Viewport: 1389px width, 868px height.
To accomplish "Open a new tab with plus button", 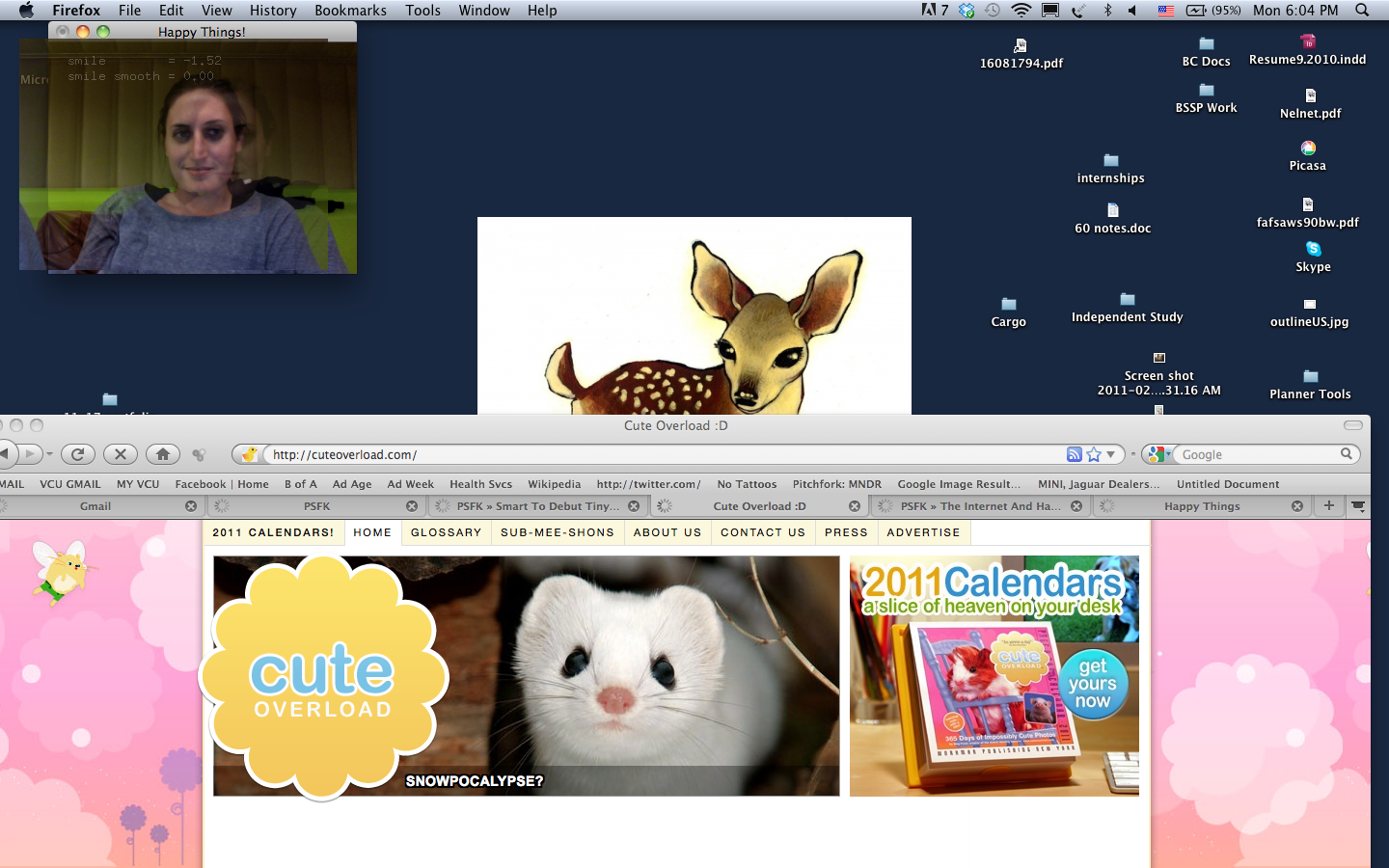I will click(1328, 505).
